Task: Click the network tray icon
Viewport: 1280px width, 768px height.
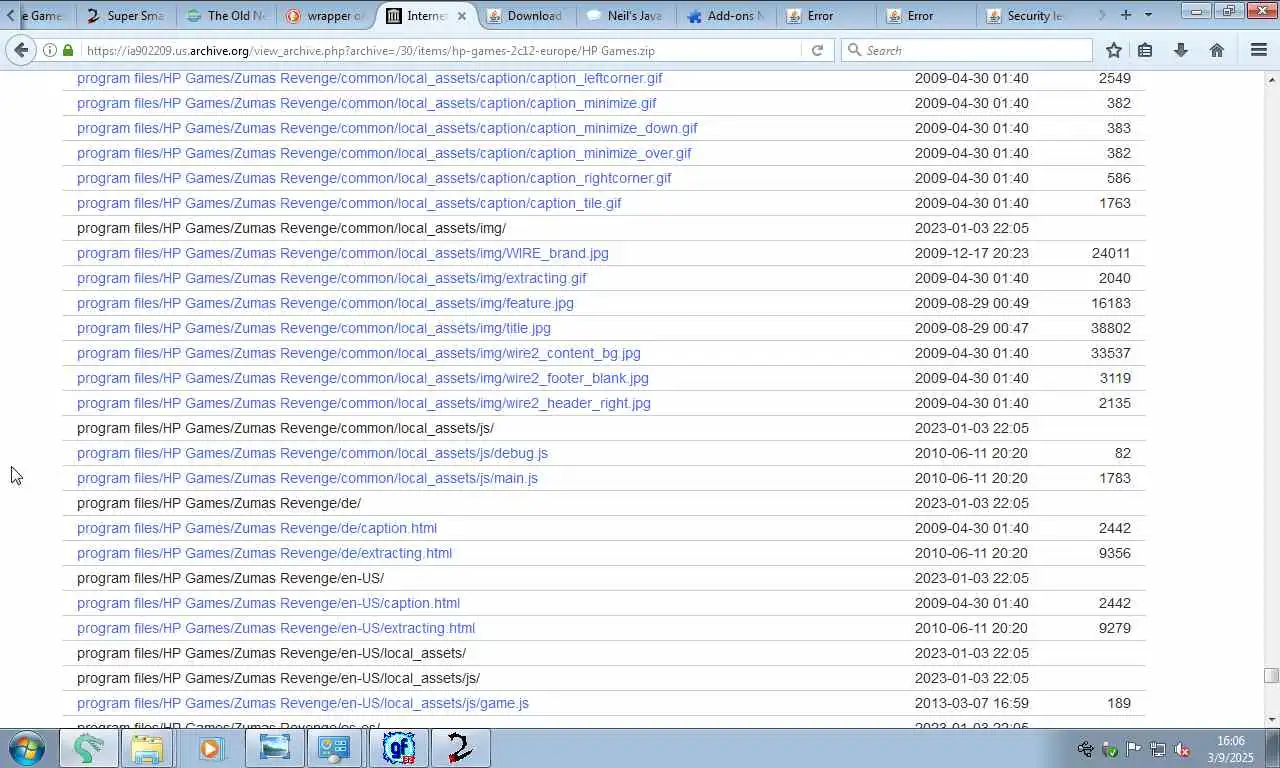Action: tap(1158, 749)
